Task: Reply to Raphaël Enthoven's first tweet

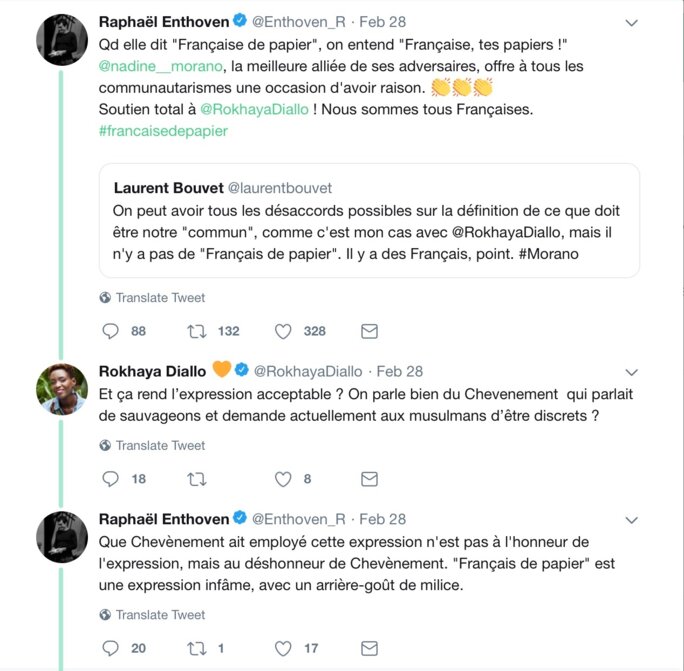Action: pyautogui.click(x=111, y=331)
